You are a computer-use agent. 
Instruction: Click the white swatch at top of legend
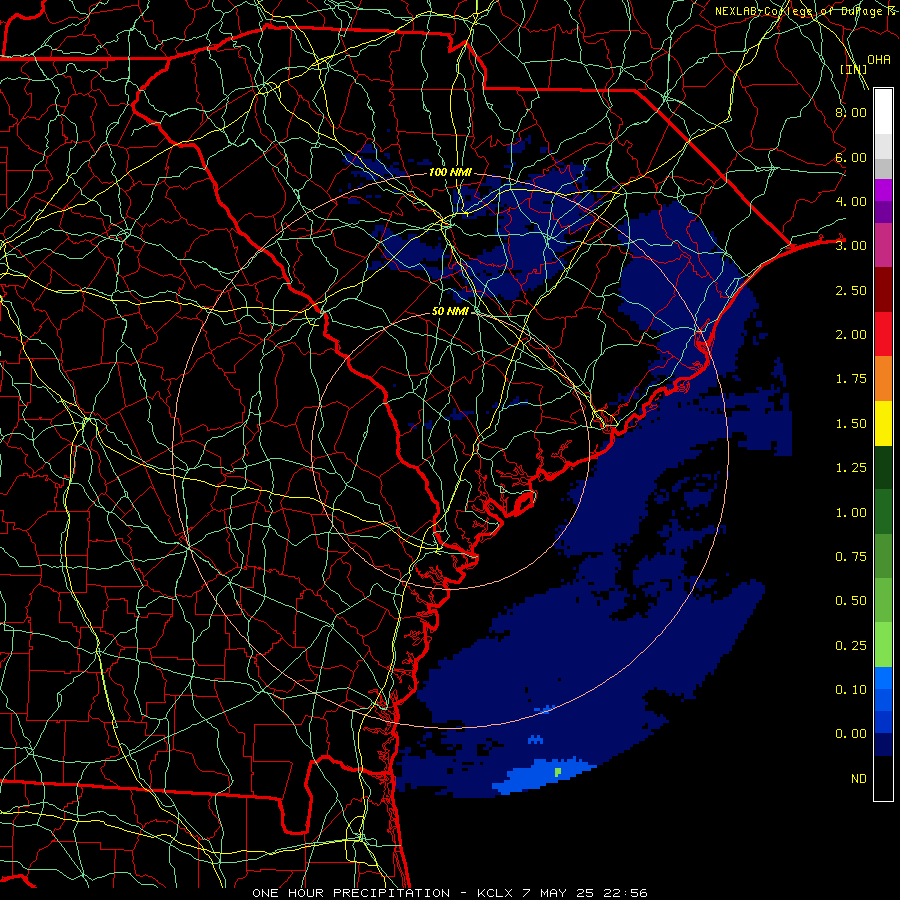(883, 111)
